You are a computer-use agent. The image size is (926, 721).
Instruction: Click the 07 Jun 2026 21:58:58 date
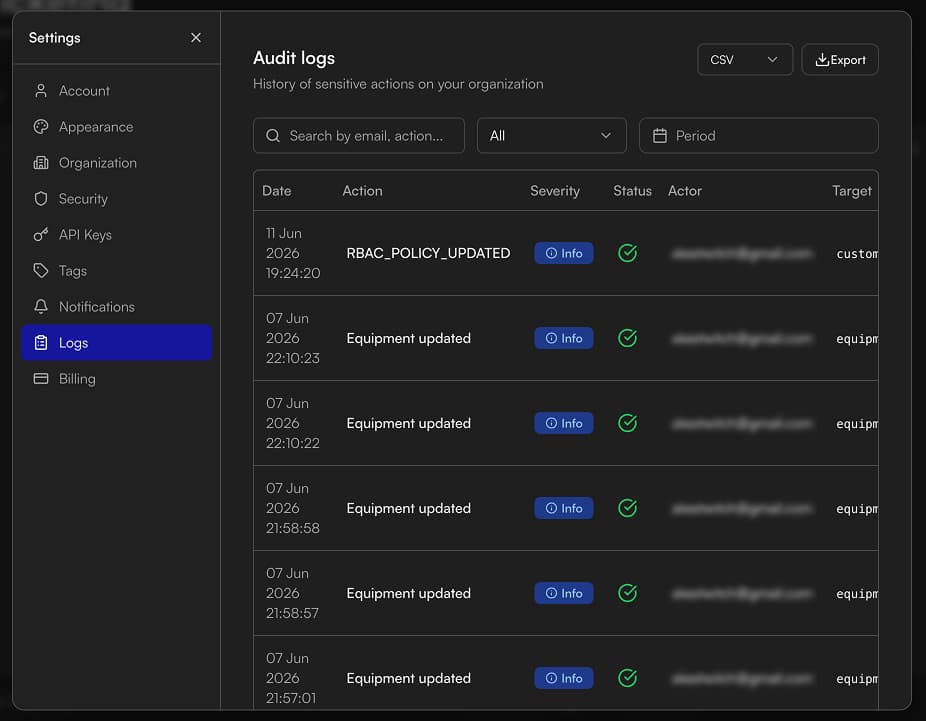pyautogui.click(x=293, y=508)
